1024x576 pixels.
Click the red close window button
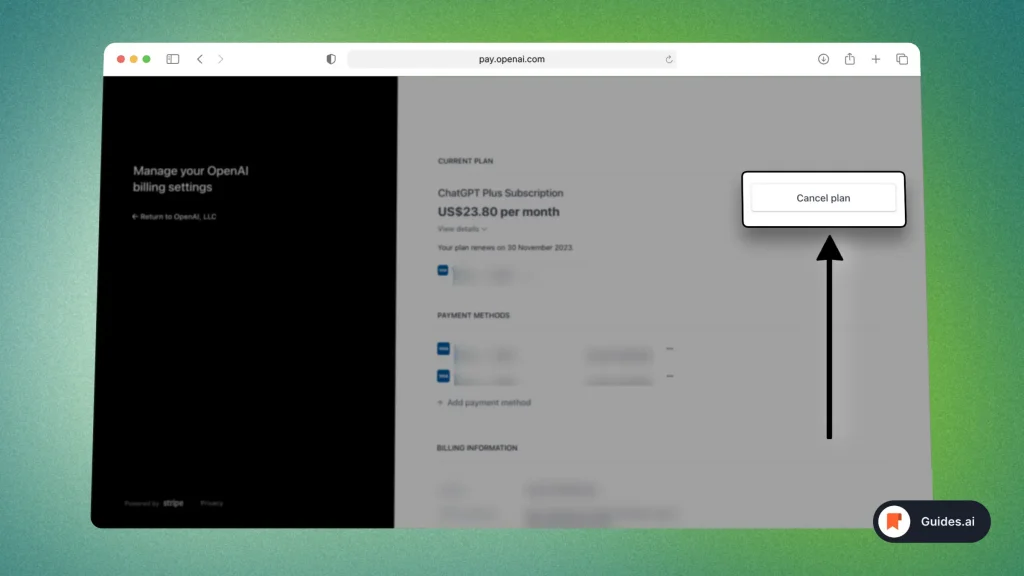[x=121, y=59]
